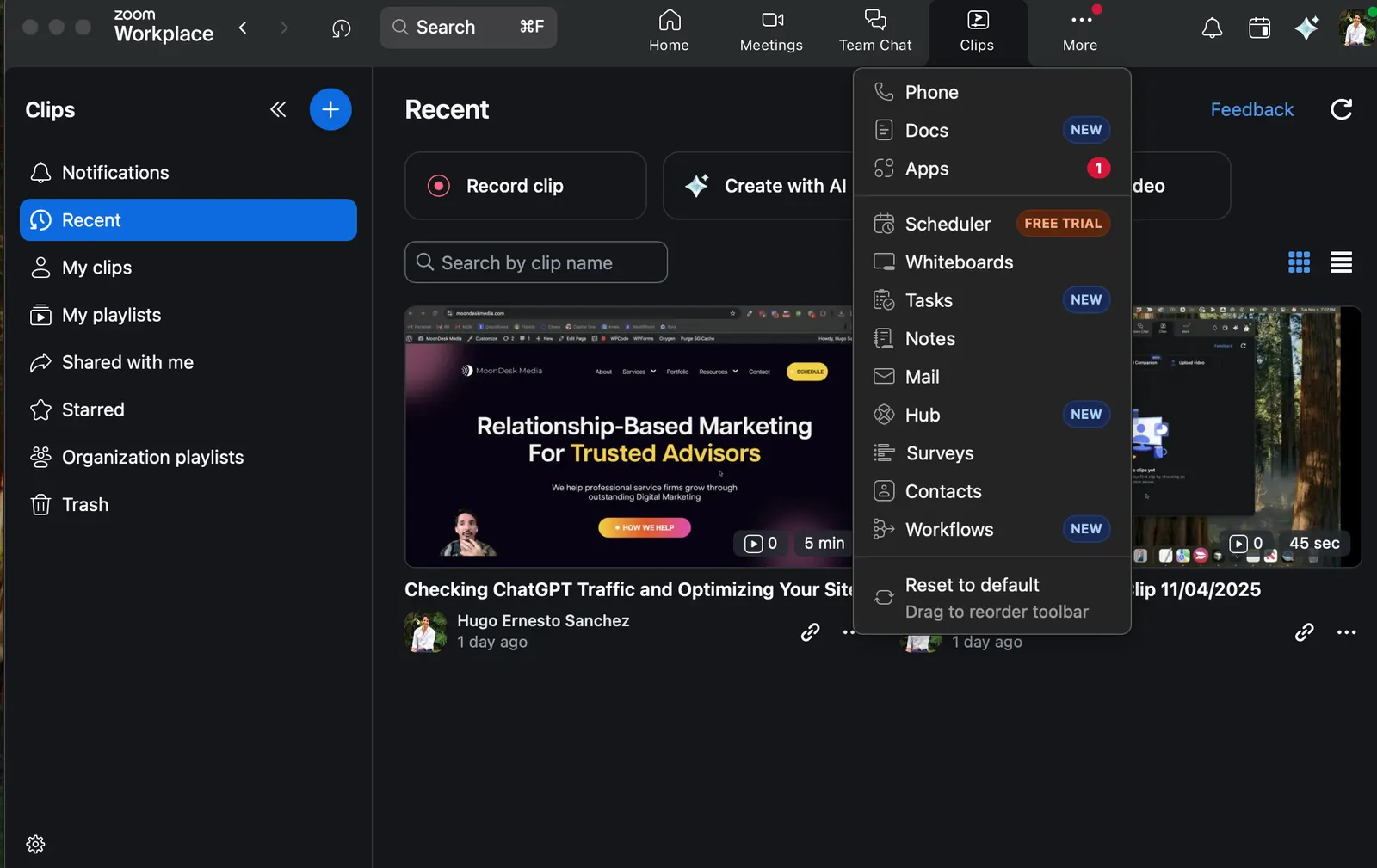This screenshot has width=1377, height=868.
Task: Switch to the Meetings tab
Action: tap(771, 32)
